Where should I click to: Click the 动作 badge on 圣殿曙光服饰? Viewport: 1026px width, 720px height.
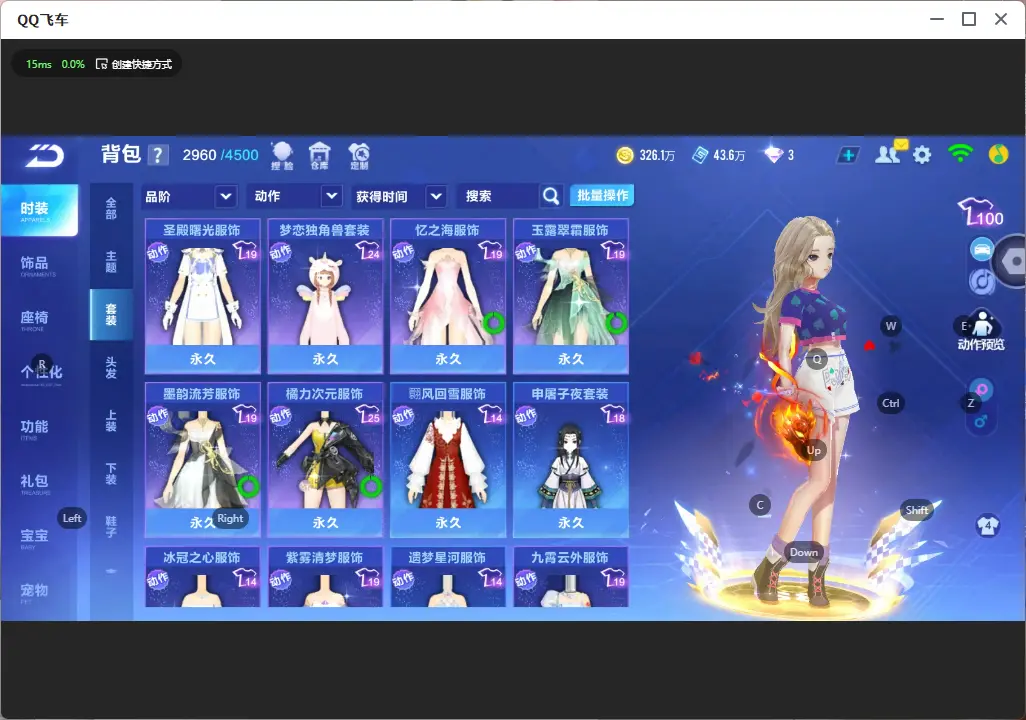[158, 252]
